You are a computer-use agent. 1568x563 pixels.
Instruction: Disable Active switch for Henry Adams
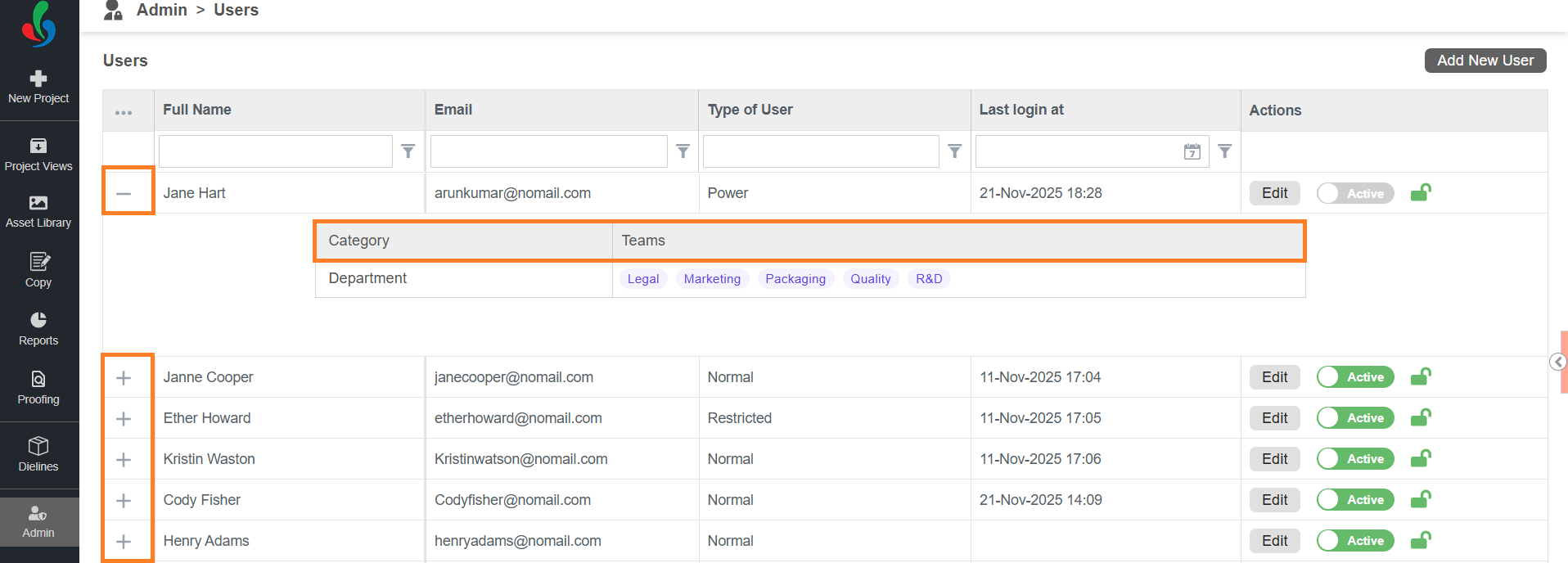1354,541
